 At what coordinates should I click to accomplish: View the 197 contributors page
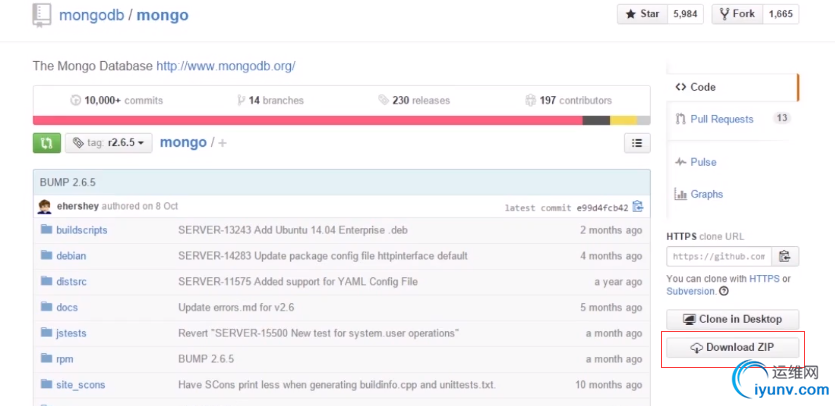(x=568, y=100)
